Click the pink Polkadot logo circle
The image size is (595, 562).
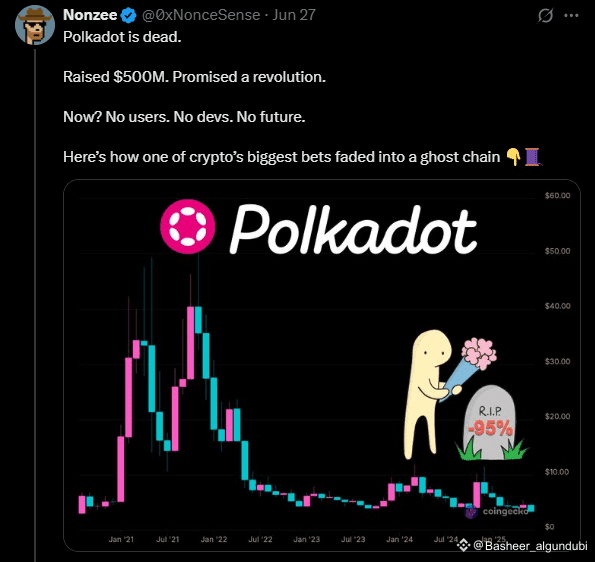188,227
